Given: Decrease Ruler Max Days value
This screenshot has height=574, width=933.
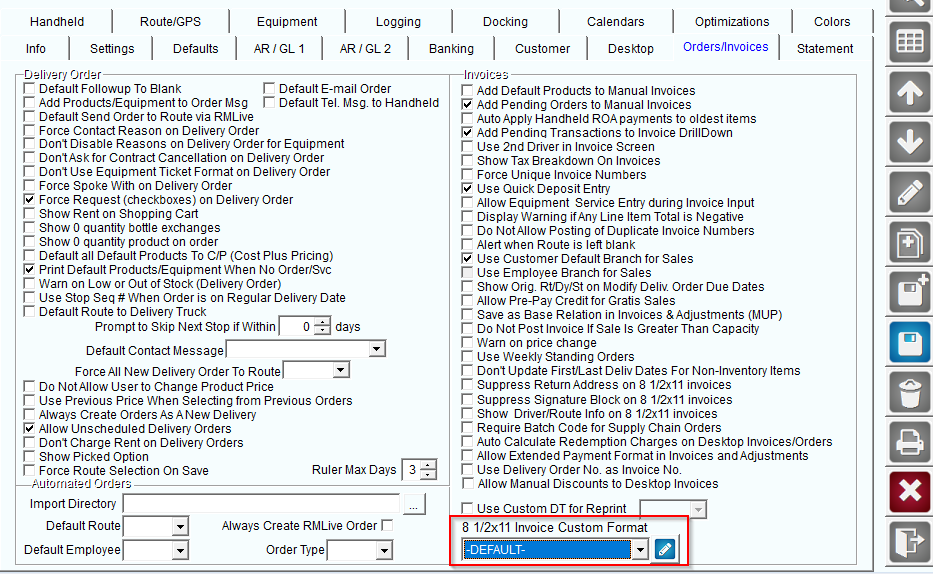Looking at the screenshot, I should pyautogui.click(x=428, y=474).
